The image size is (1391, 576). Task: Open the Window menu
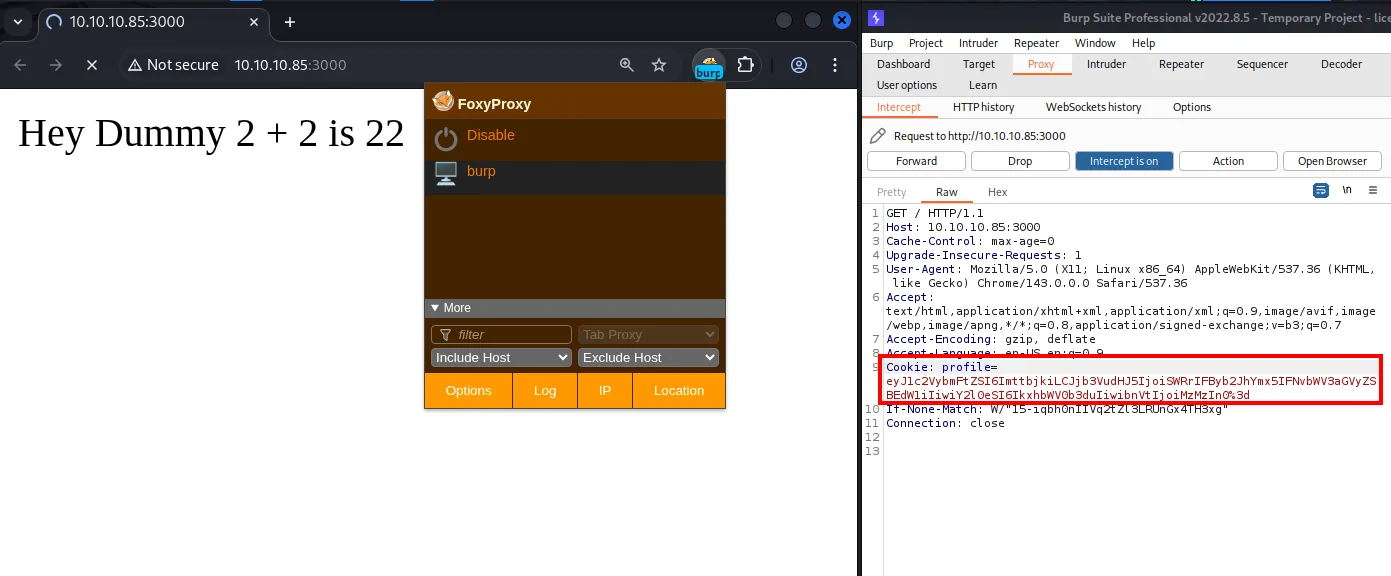click(1095, 43)
